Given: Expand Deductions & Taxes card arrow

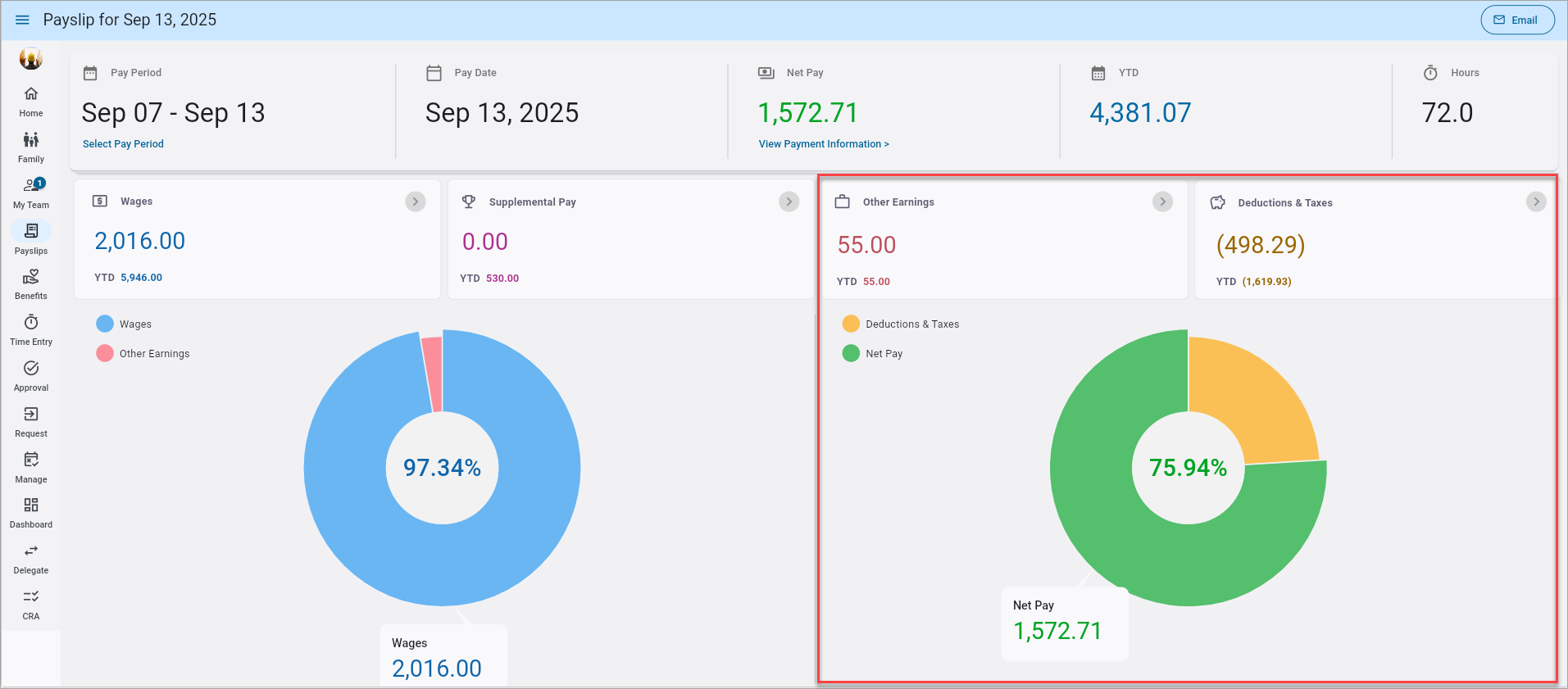Looking at the screenshot, I should pyautogui.click(x=1536, y=202).
